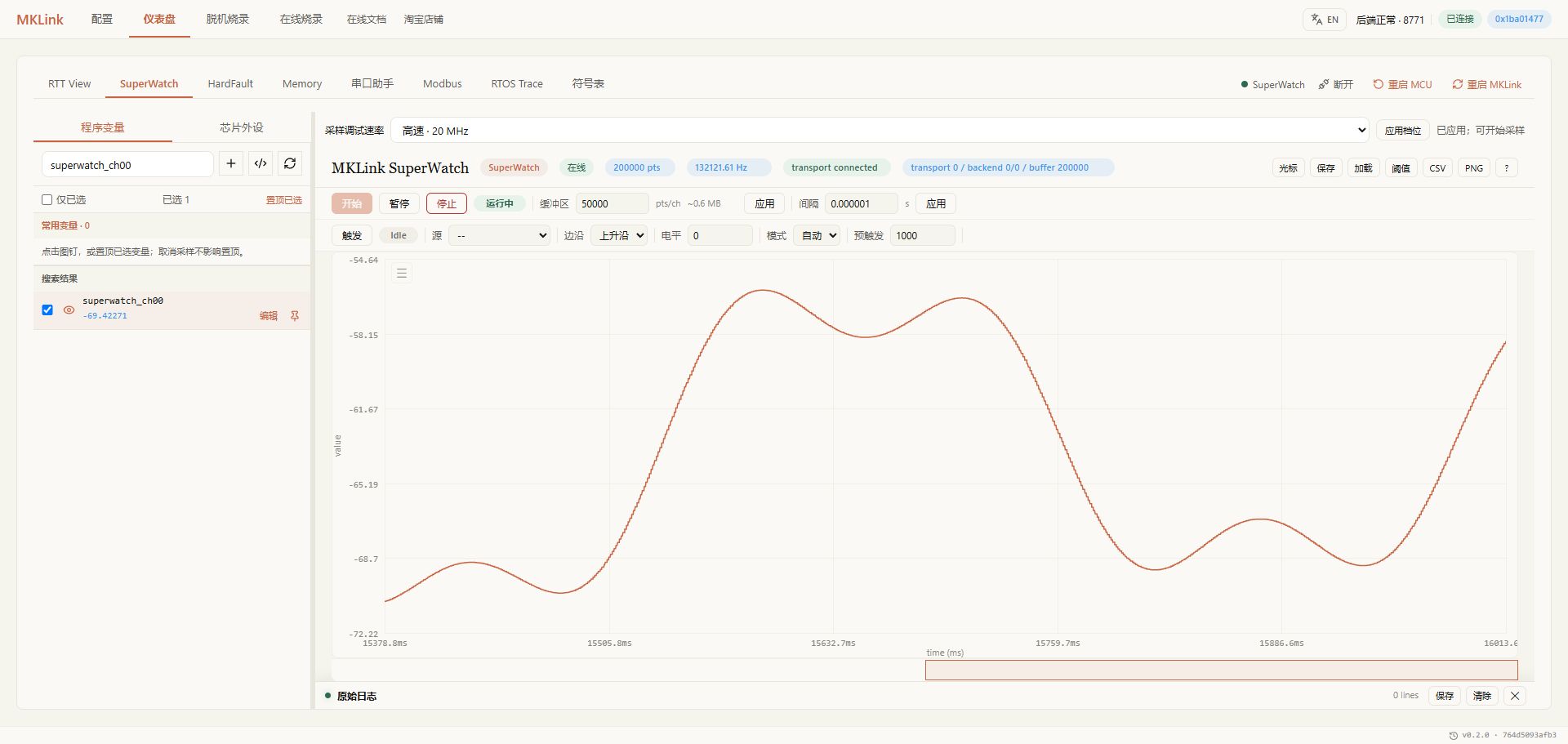
Task: Open the Memory tab
Action: (302, 84)
